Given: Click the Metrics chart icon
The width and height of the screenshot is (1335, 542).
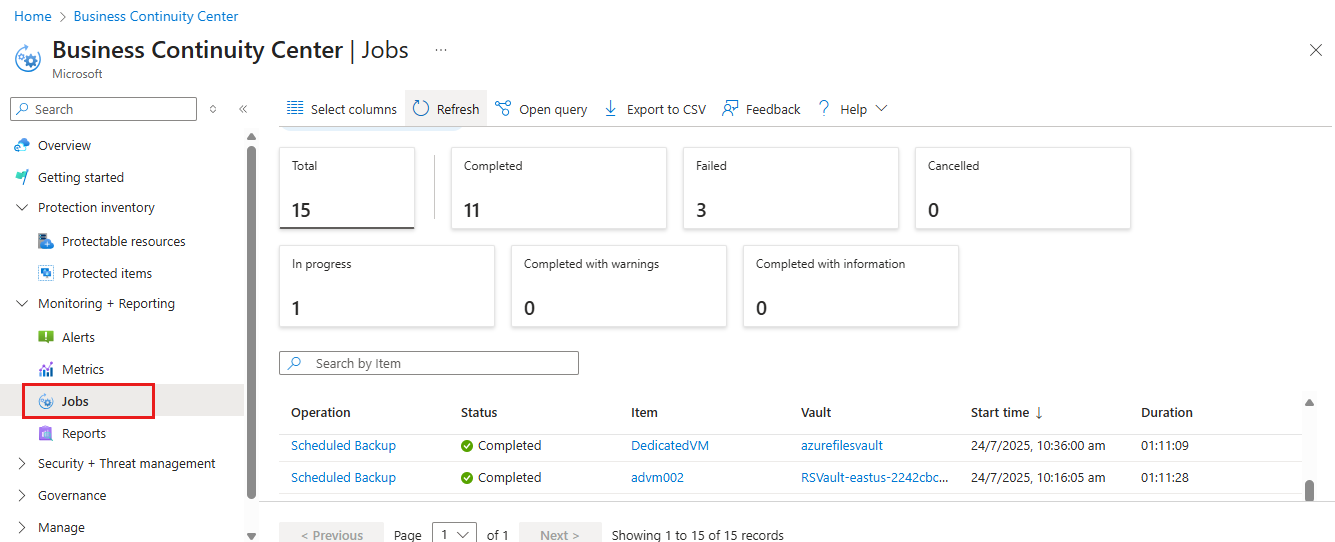Looking at the screenshot, I should [46, 369].
